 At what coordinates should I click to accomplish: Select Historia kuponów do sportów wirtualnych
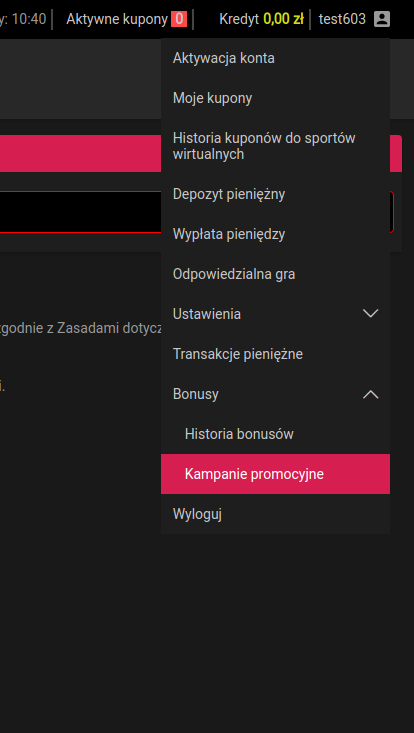click(275, 146)
